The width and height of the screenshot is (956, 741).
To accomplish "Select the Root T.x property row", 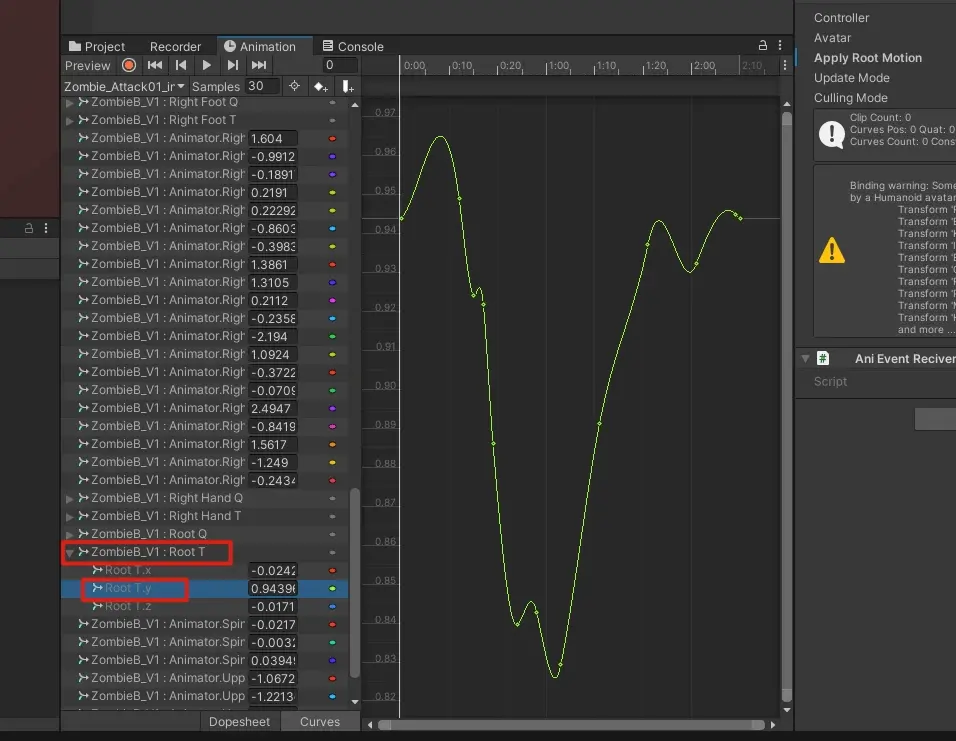I will pos(204,570).
